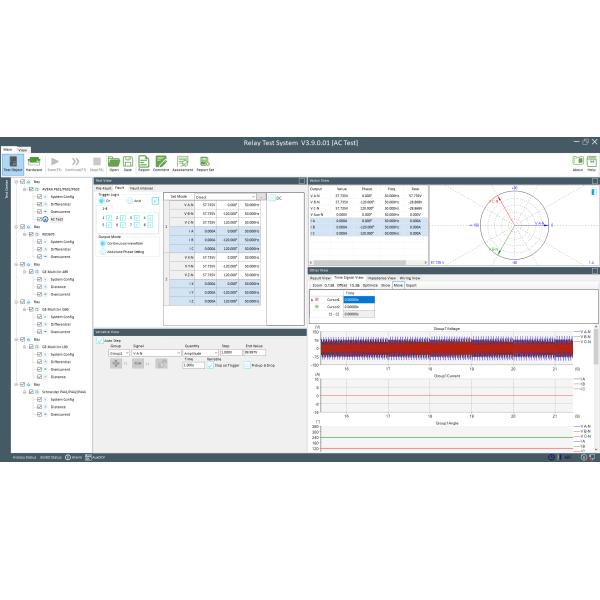Click the Help icon
This screenshot has height=600, width=600.
point(591,162)
